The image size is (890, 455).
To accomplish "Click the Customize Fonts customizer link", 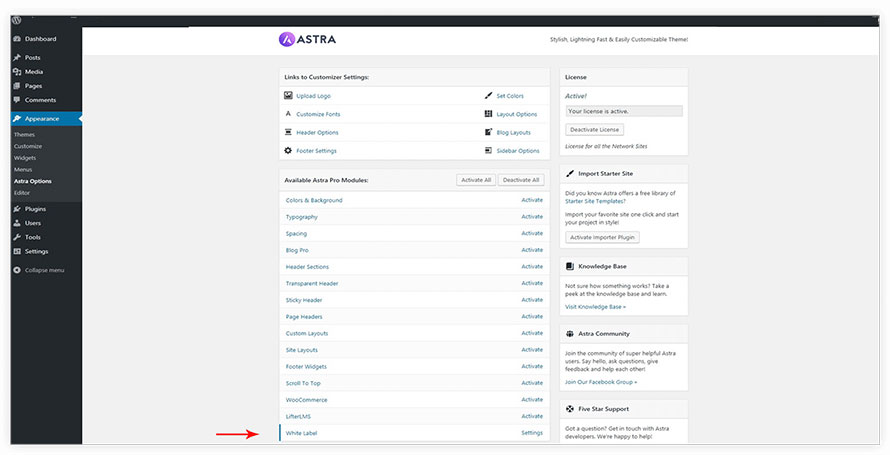I will [318, 114].
